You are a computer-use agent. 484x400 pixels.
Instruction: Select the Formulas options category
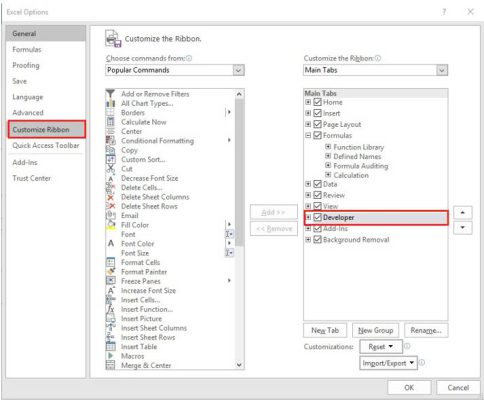click(x=46, y=49)
